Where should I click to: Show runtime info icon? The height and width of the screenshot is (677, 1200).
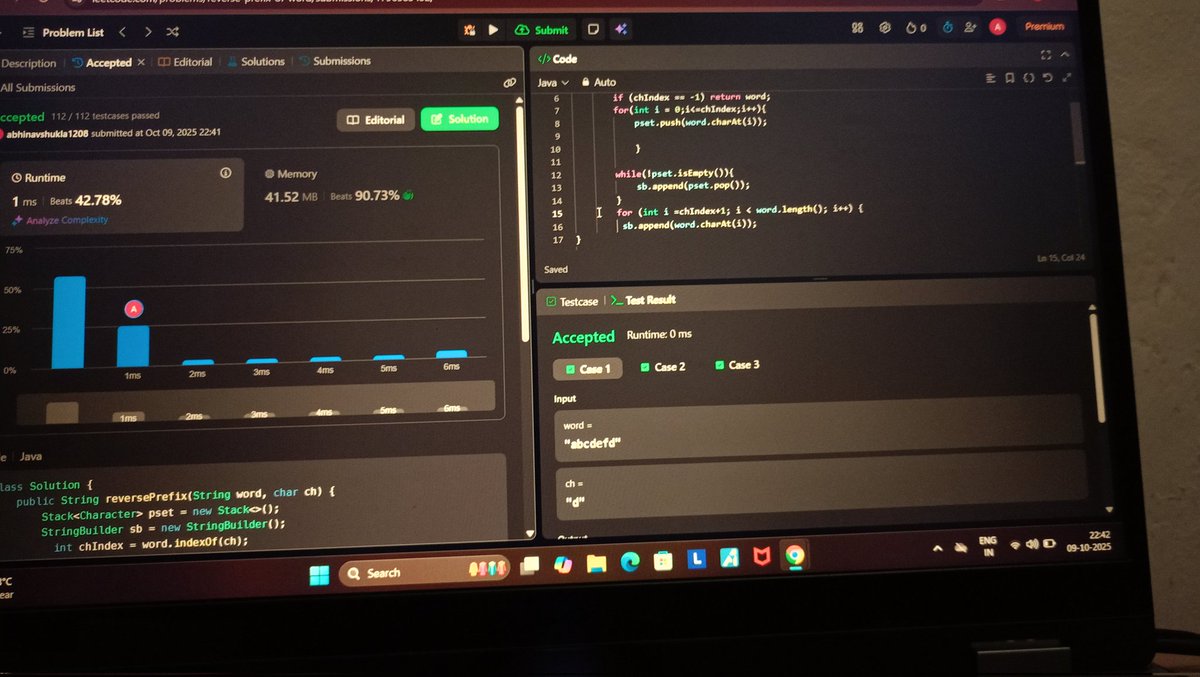[x=225, y=173]
